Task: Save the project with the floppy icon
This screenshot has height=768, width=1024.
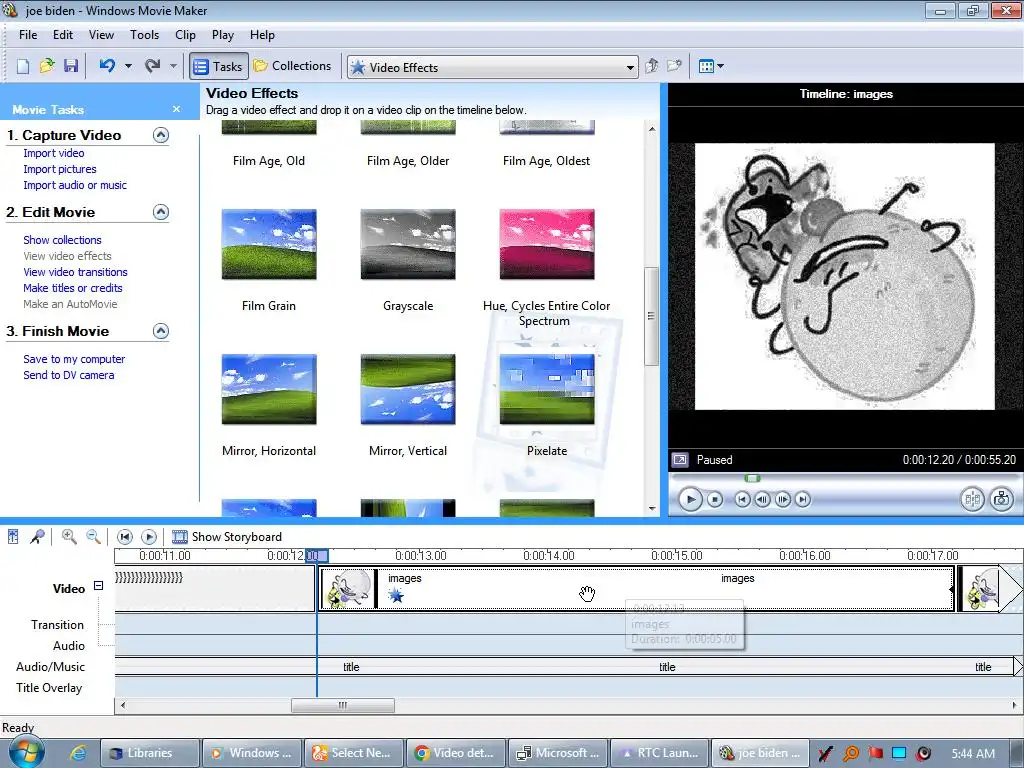Action: (x=71, y=66)
